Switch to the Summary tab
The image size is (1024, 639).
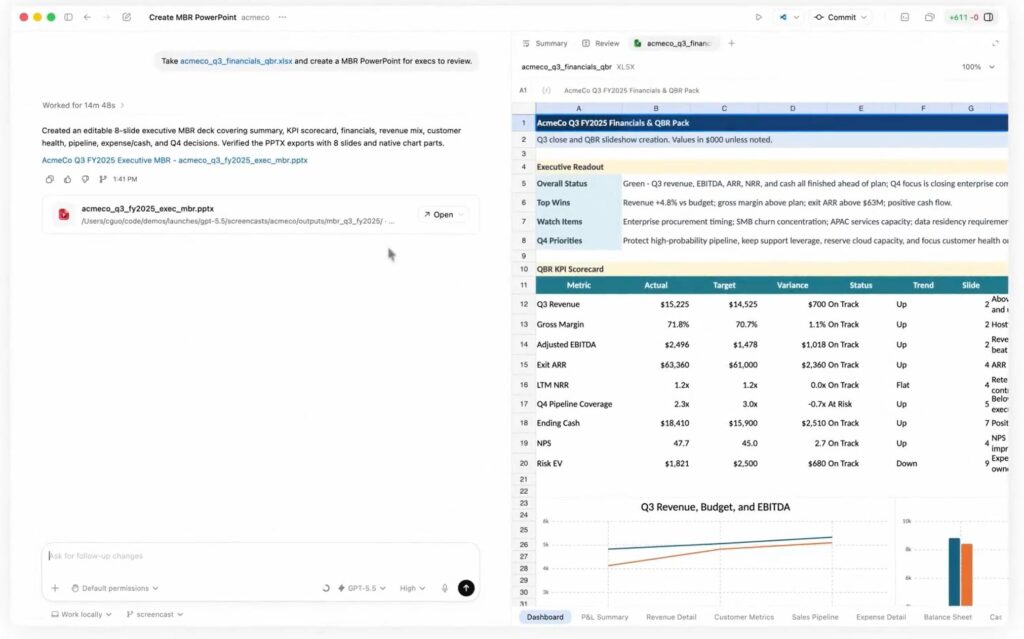(545, 44)
